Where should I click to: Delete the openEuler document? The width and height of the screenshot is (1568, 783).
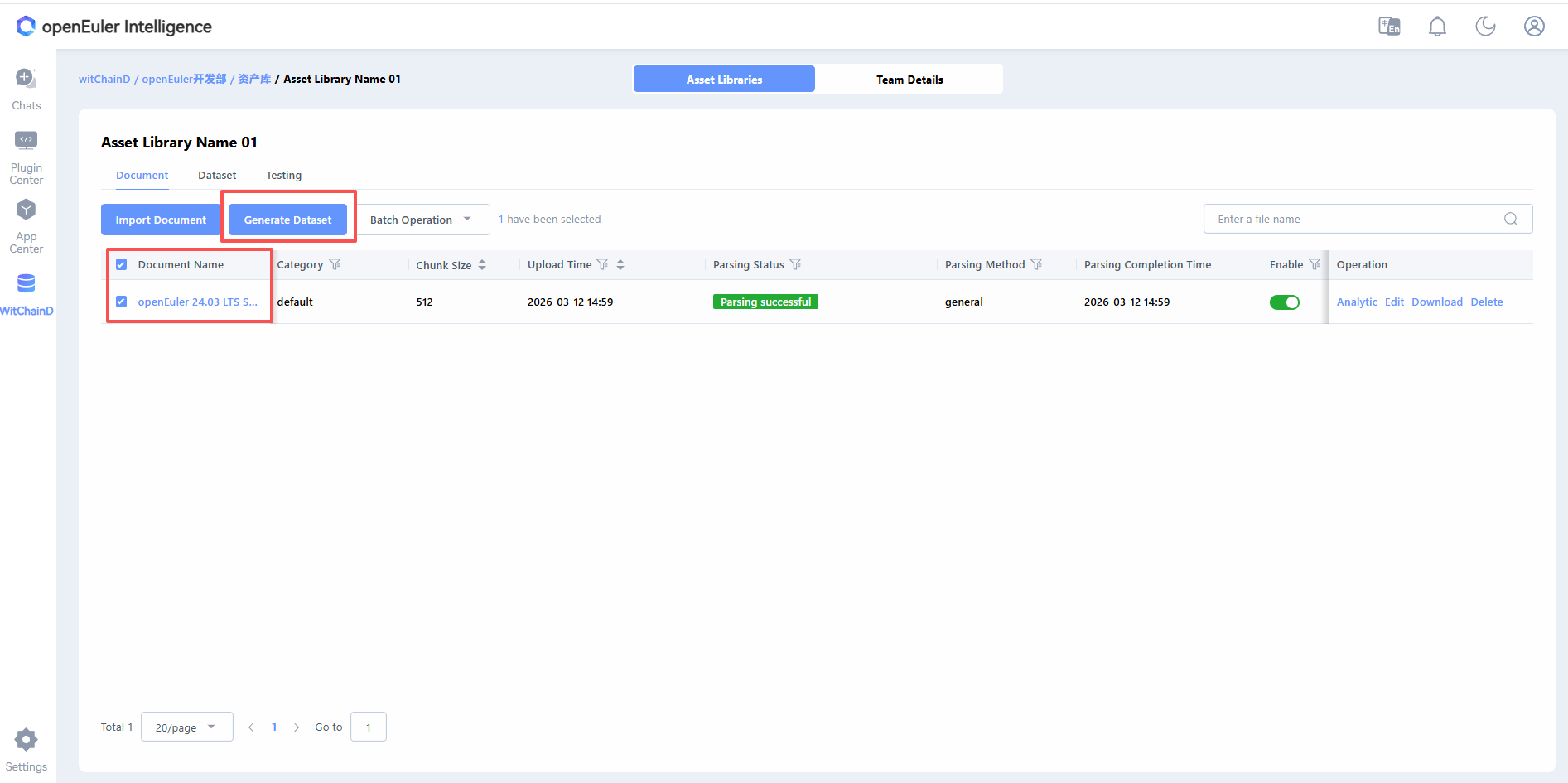coord(1487,302)
